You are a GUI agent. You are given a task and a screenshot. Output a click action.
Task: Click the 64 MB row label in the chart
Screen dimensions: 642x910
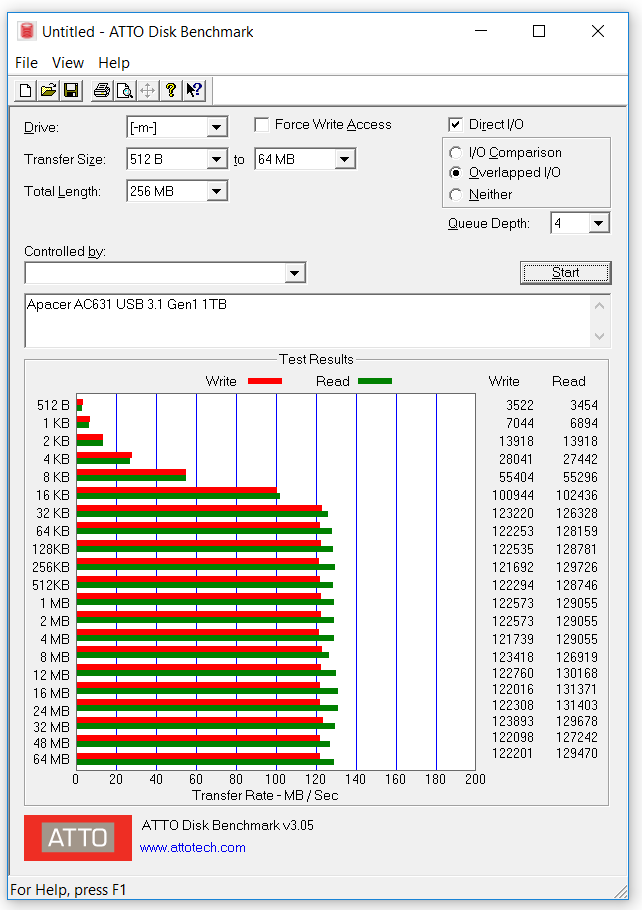[52, 759]
